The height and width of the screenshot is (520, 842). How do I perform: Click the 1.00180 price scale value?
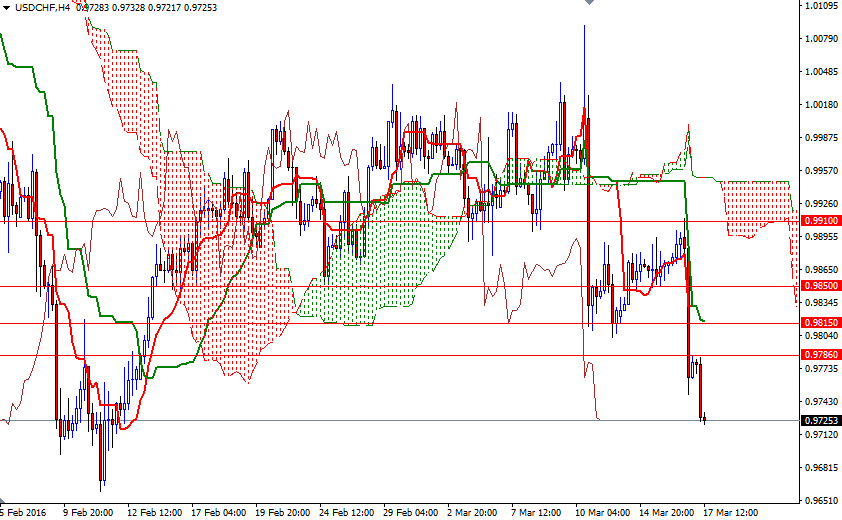pyautogui.click(x=822, y=104)
